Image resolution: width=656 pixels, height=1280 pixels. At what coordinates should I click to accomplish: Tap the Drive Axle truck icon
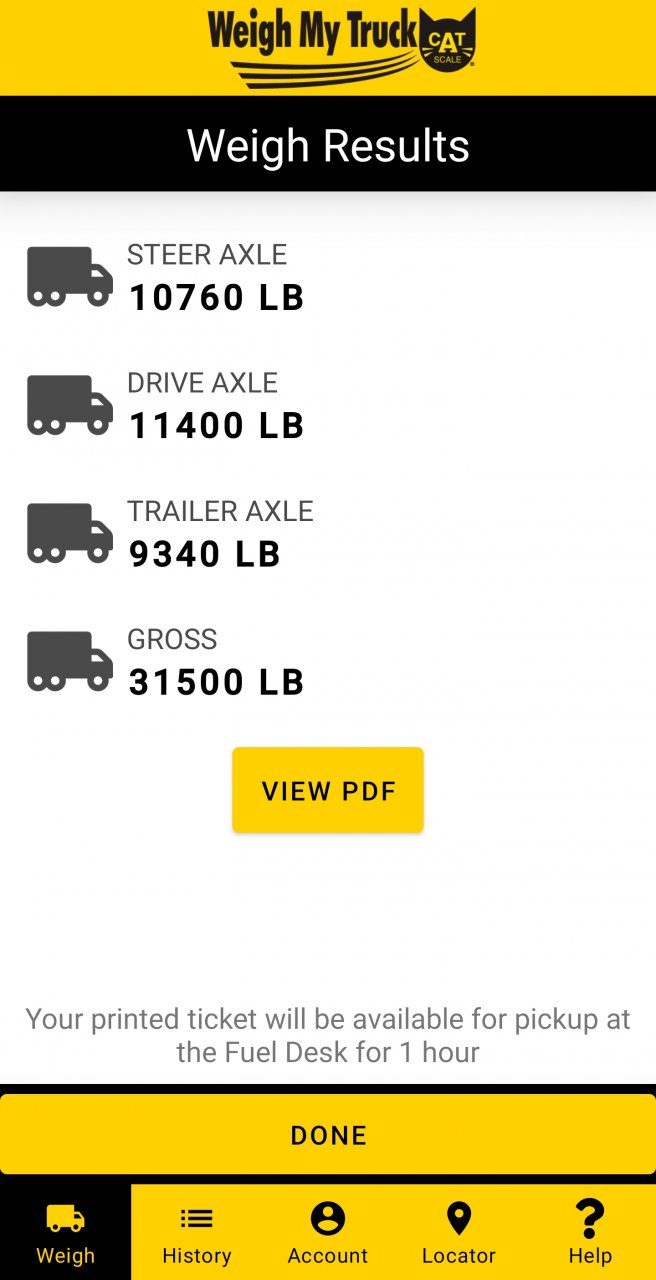tap(69, 405)
